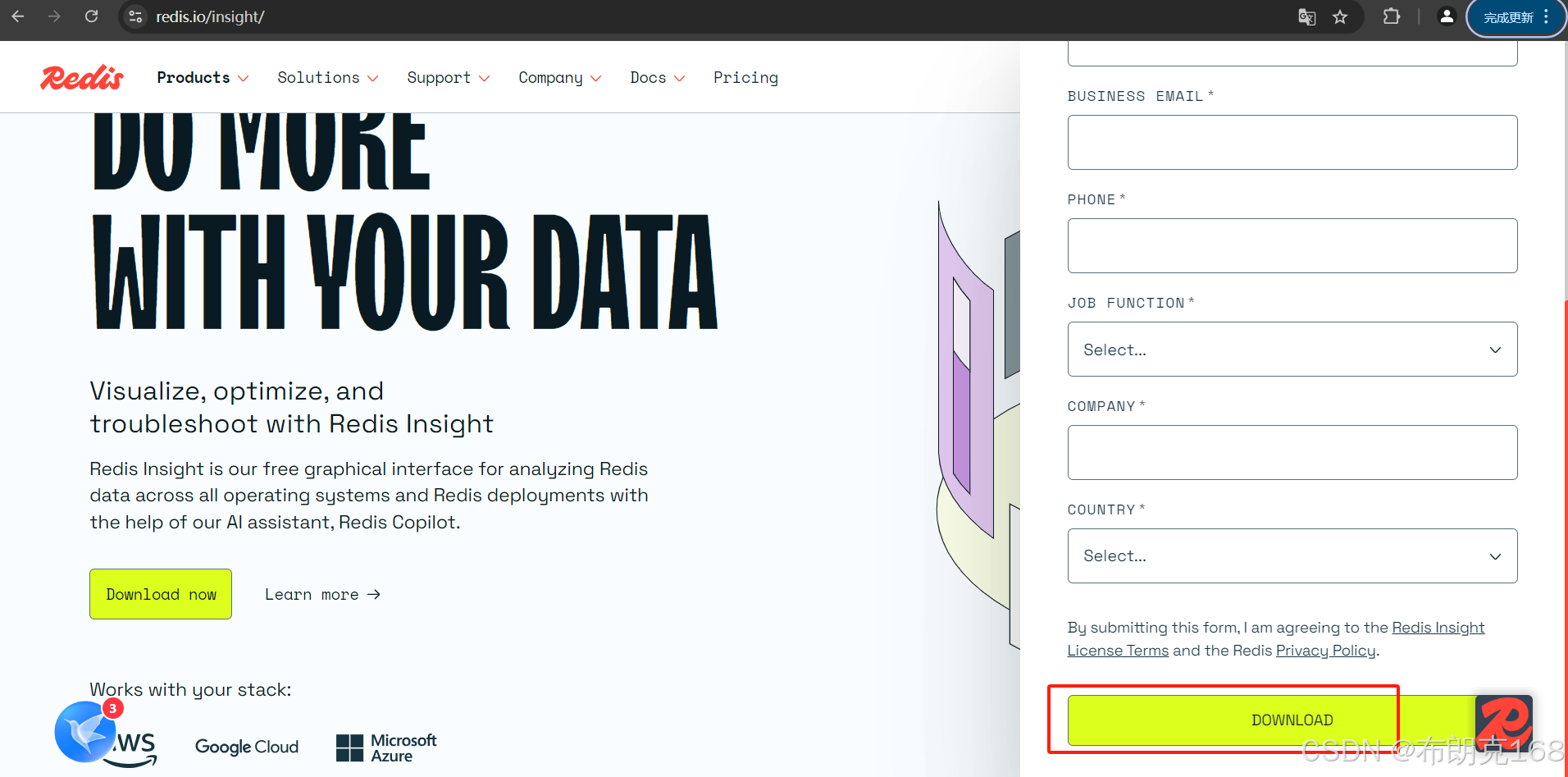The height and width of the screenshot is (777, 1568).
Task: Click the Phone input field
Action: click(1292, 246)
